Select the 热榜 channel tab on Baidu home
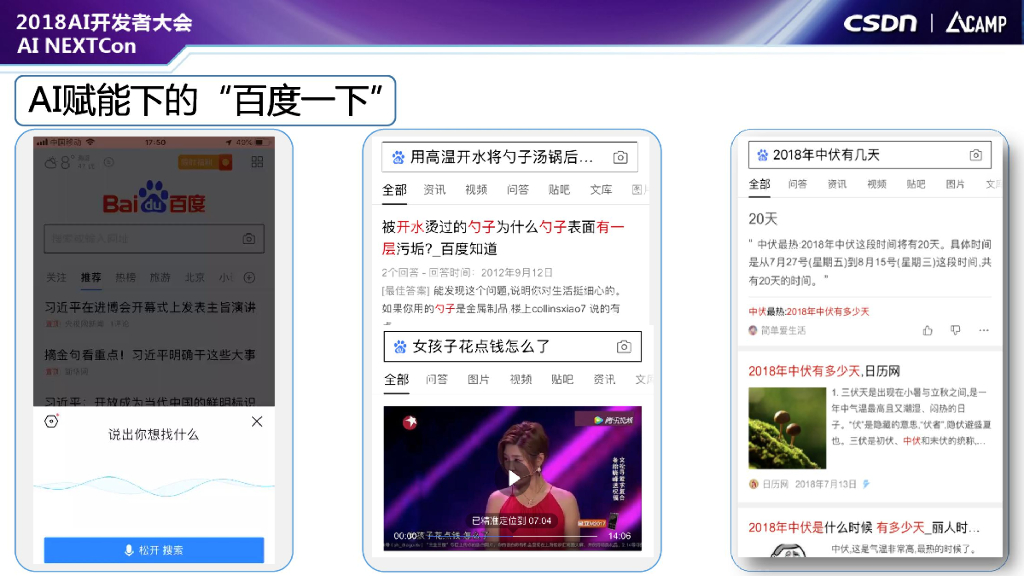This screenshot has width=1024, height=576. point(125,278)
